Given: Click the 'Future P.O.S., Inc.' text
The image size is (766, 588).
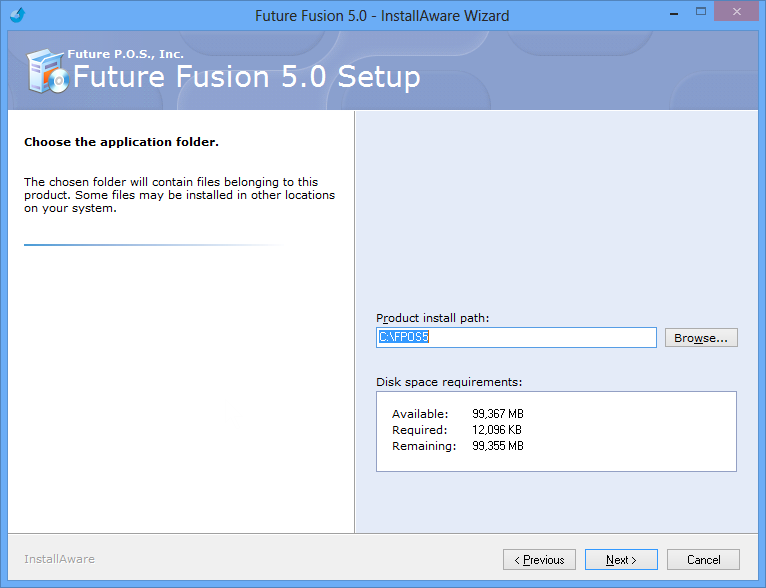Looking at the screenshot, I should coord(126,54).
